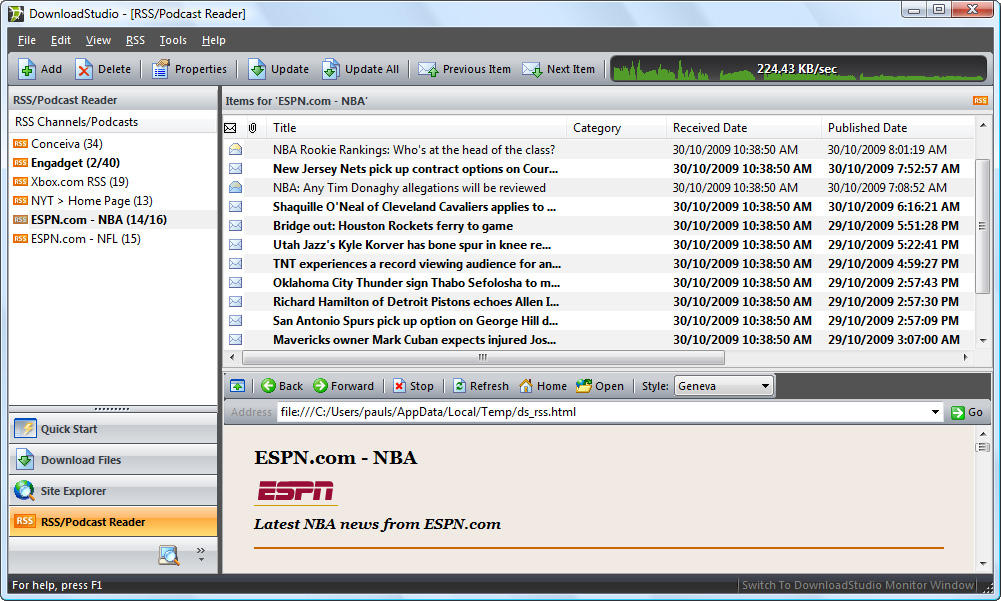Image resolution: width=1001 pixels, height=601 pixels.
Task: Jump to Next Item in toolbar
Action: tap(532, 69)
